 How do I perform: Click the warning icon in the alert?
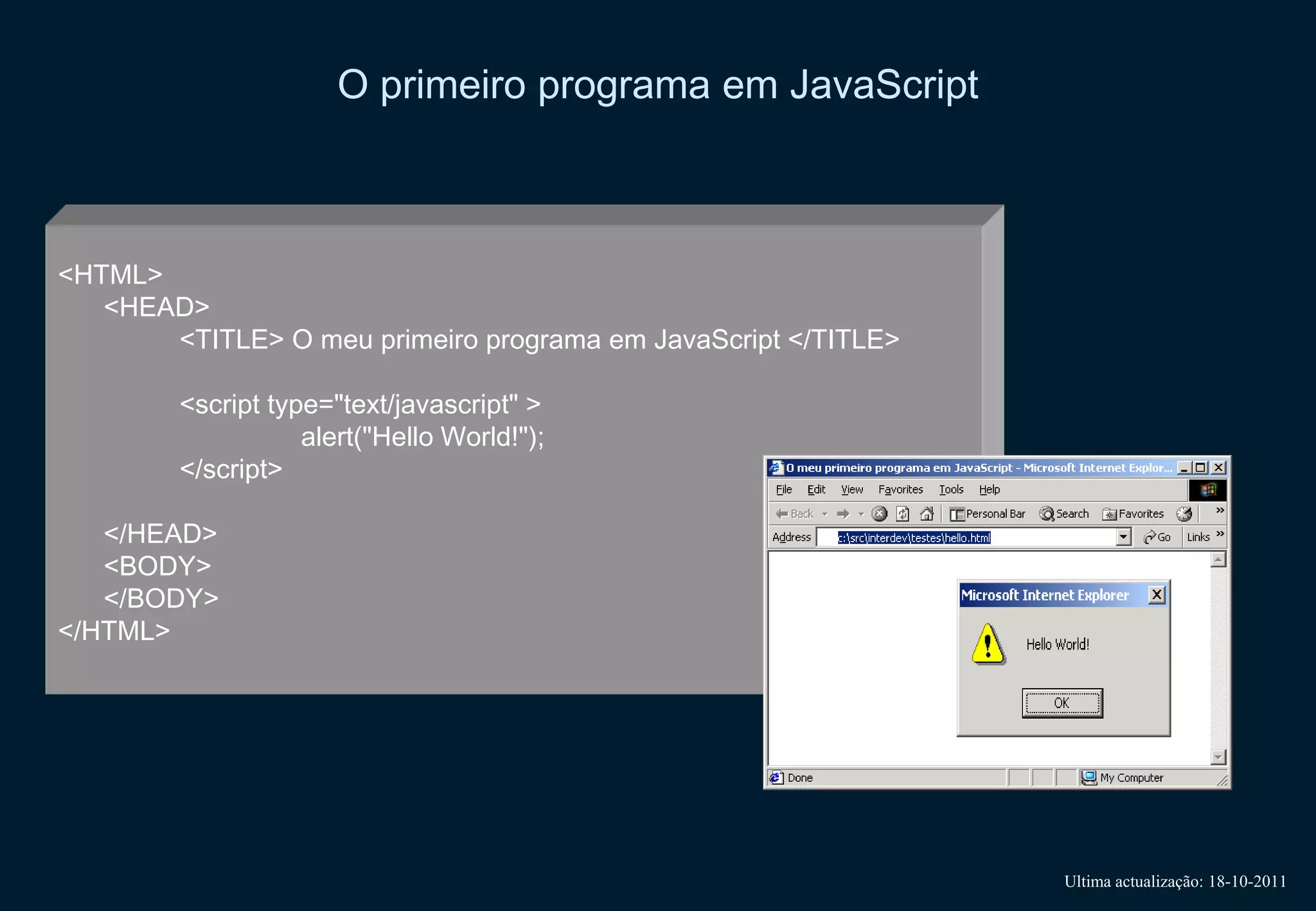(x=988, y=644)
